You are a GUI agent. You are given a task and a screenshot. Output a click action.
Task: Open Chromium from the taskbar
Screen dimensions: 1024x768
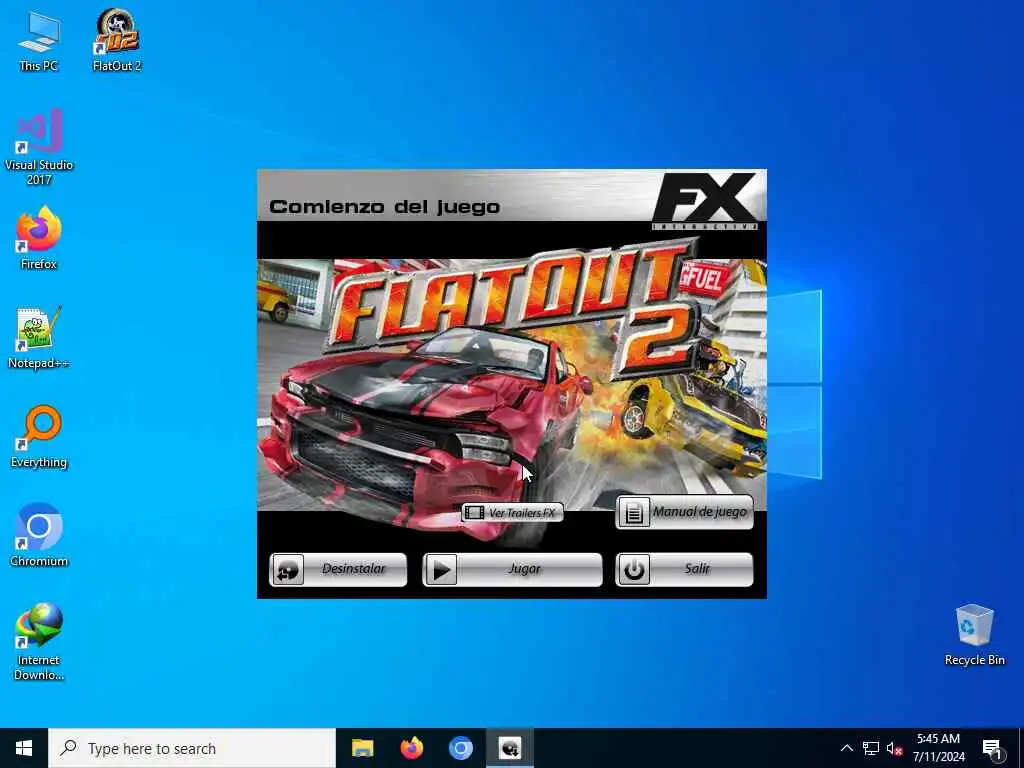(x=460, y=748)
